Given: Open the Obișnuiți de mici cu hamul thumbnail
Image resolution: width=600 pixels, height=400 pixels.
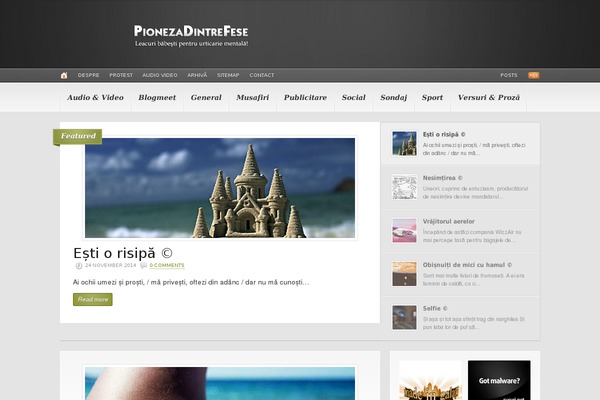Looking at the screenshot, I should (x=404, y=274).
